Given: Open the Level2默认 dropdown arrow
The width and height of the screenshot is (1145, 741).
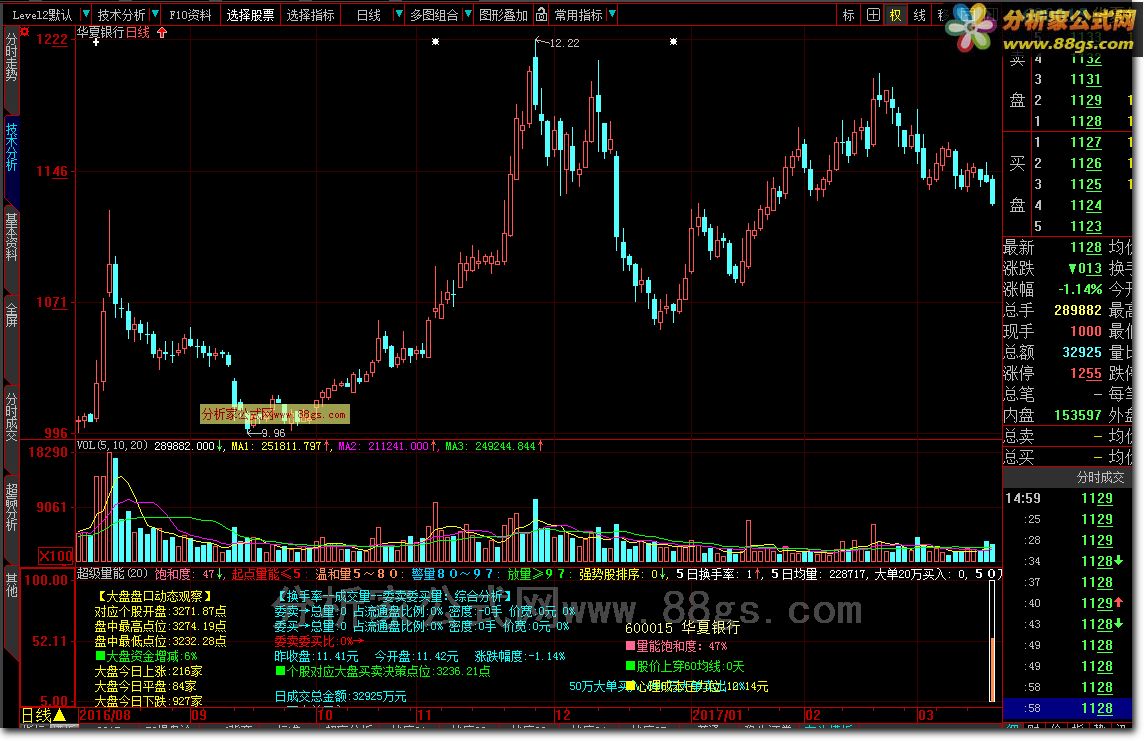Looking at the screenshot, I should click(x=86, y=15).
